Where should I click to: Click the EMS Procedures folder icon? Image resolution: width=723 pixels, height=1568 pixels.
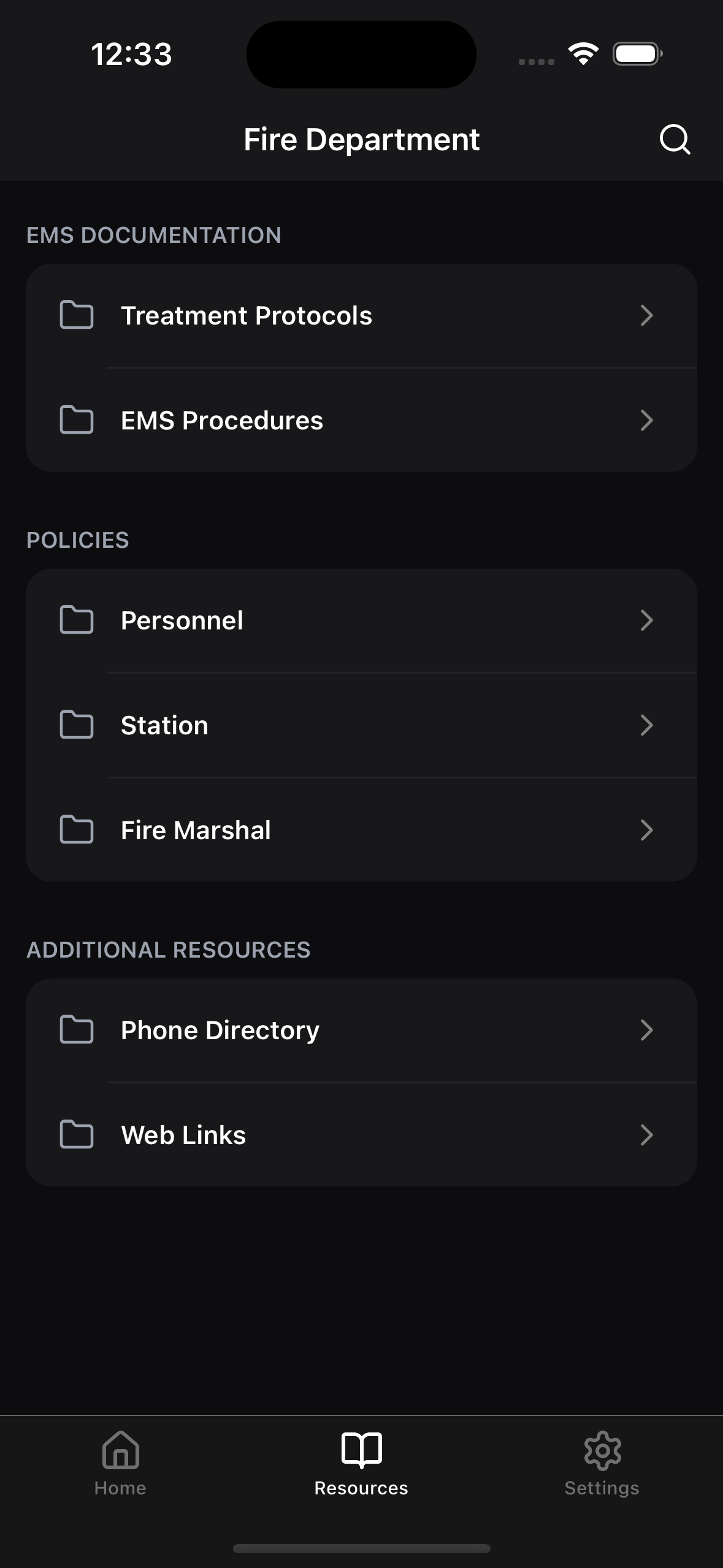point(77,420)
